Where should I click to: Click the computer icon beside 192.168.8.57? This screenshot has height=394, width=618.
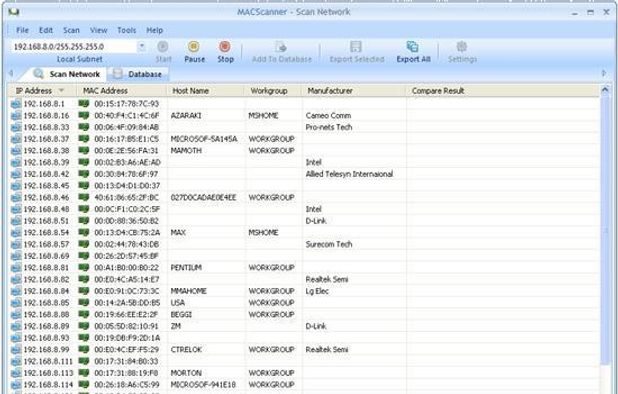(x=16, y=245)
